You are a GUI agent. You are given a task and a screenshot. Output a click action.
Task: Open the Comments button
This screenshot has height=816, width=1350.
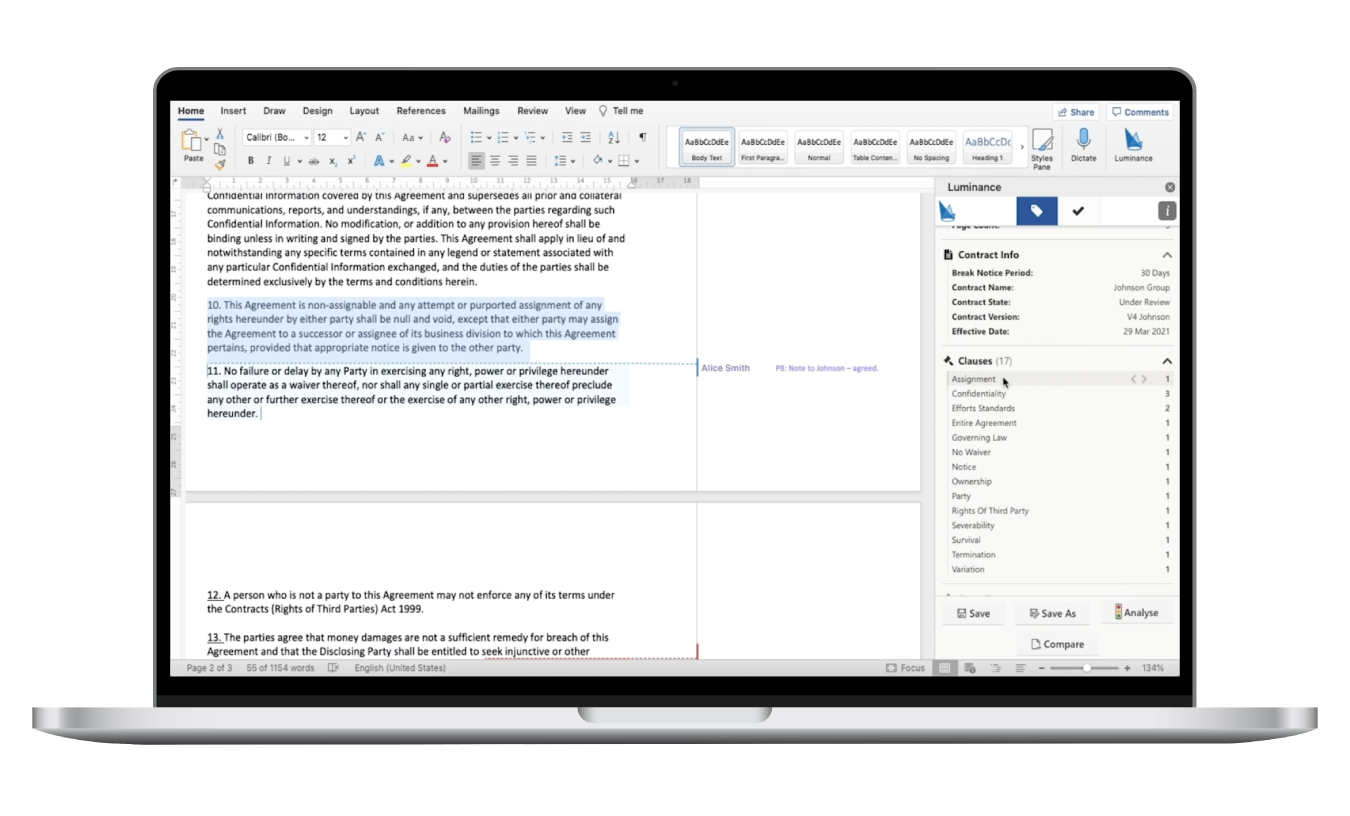1140,112
